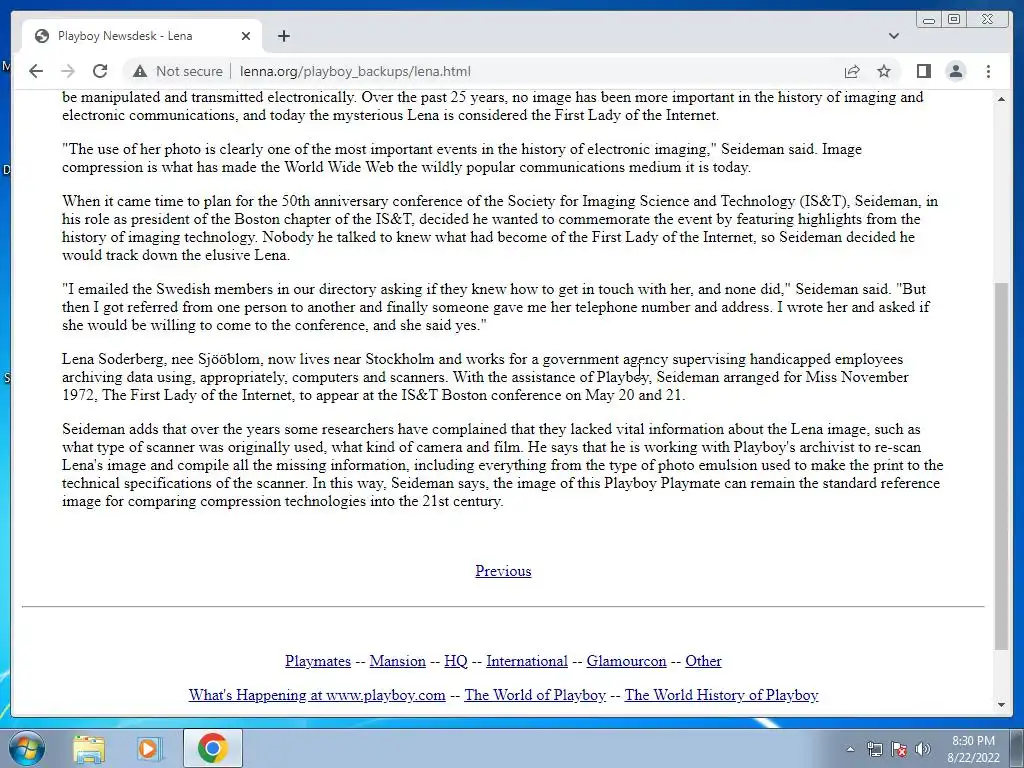Click the vertical scrollbar thumb
1024x768 pixels.
pyautogui.click(x=1001, y=466)
